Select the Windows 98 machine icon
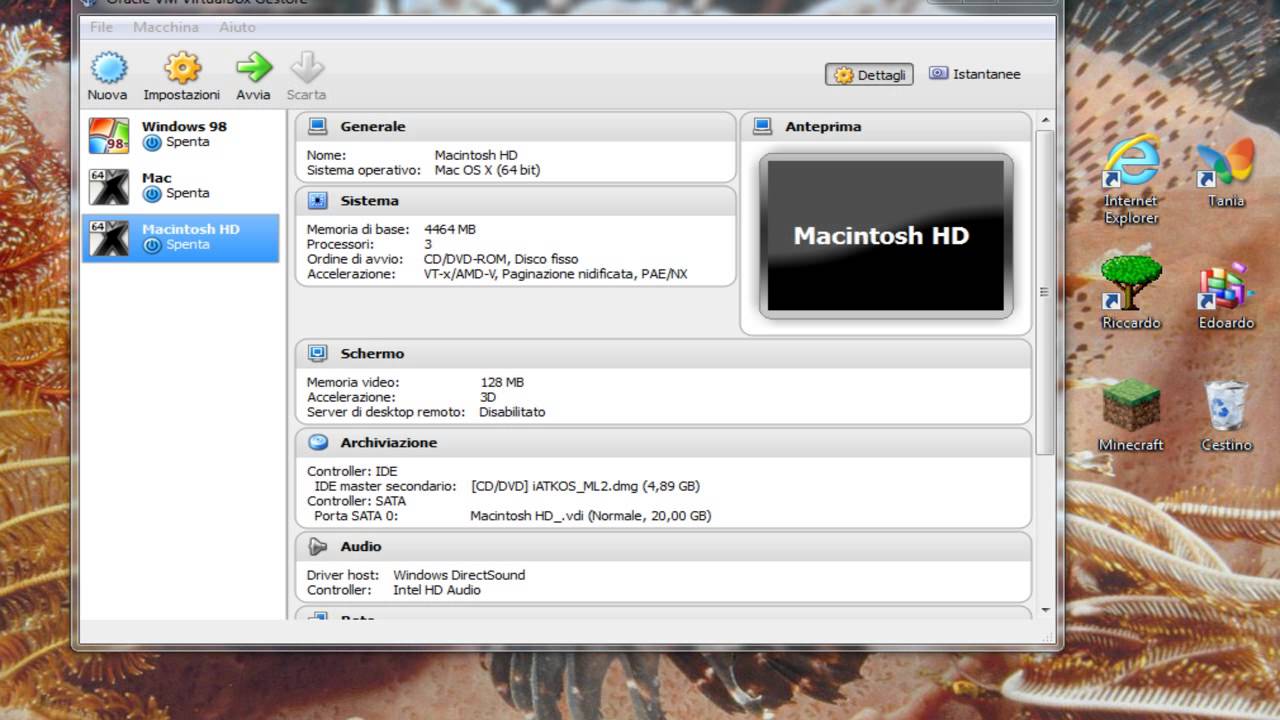The image size is (1280, 720). click(x=108, y=135)
